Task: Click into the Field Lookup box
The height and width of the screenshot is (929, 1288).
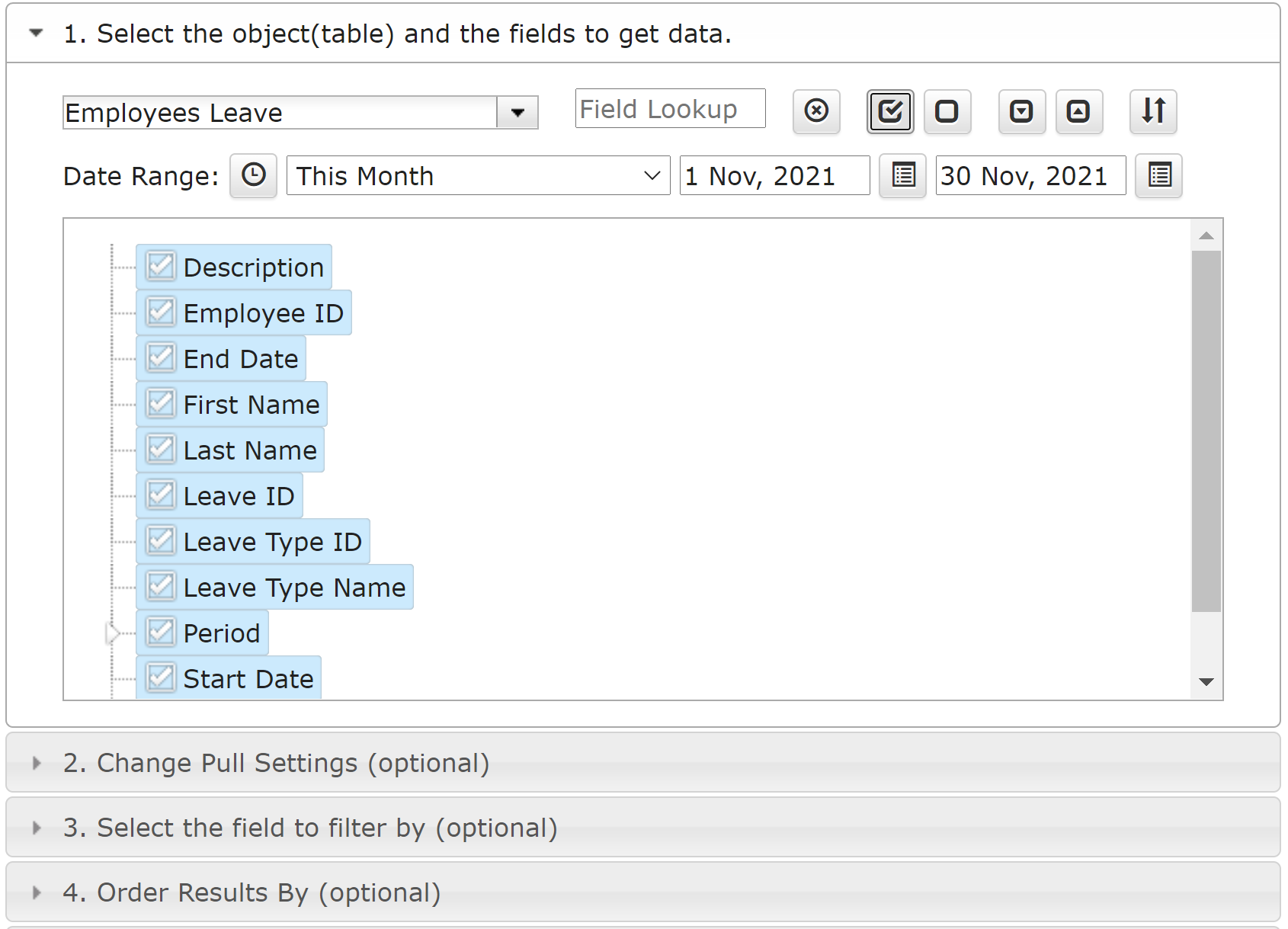Action: coord(671,109)
